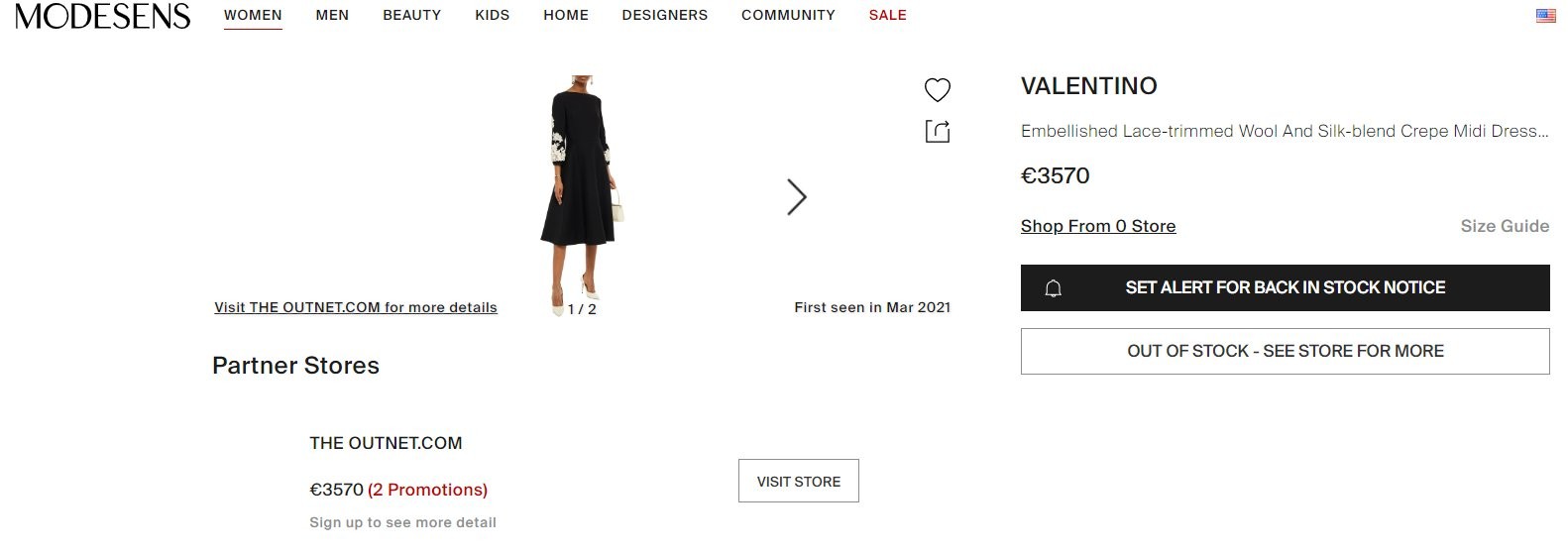Open the Designers menu
The image size is (1568, 554).
click(x=665, y=15)
